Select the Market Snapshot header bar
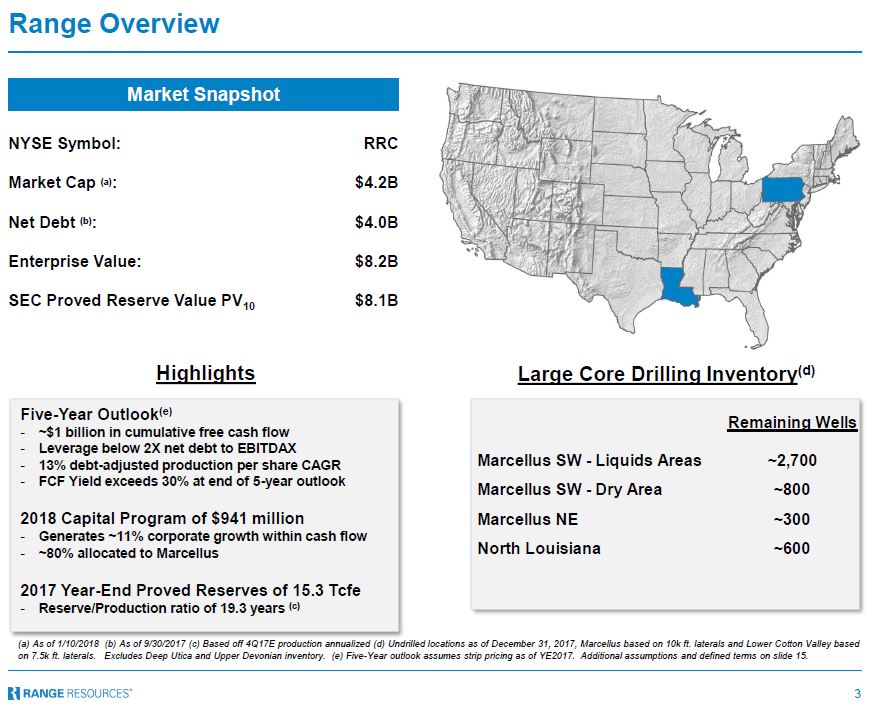This screenshot has height=709, width=872. click(203, 95)
